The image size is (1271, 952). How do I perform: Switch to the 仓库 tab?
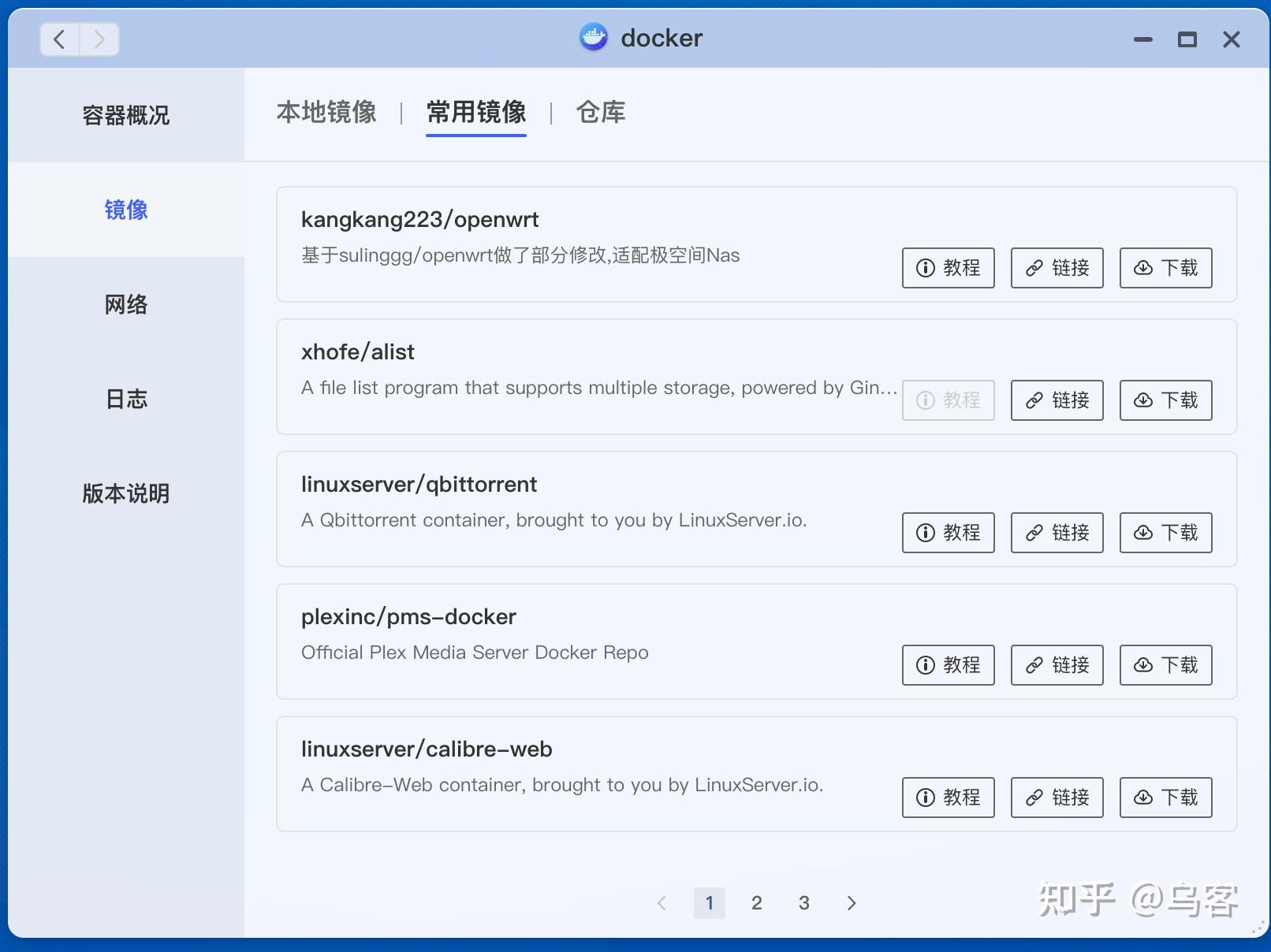click(x=601, y=112)
